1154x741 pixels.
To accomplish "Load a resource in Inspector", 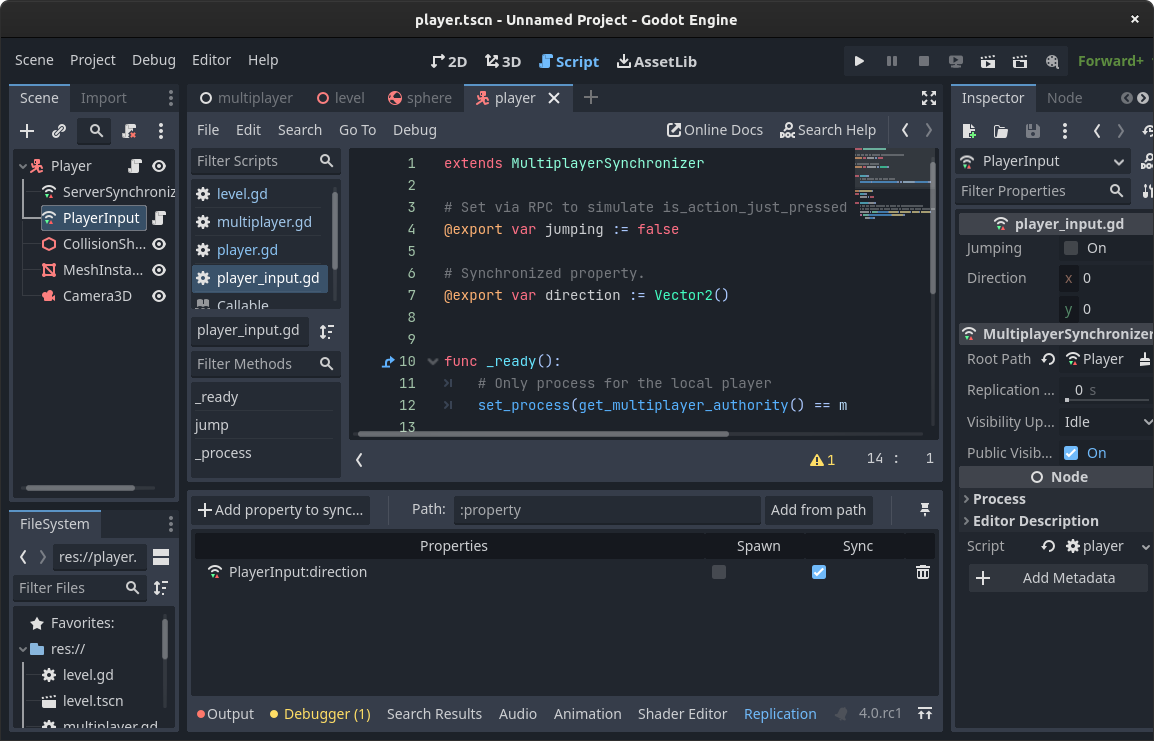I will (x=1000, y=131).
